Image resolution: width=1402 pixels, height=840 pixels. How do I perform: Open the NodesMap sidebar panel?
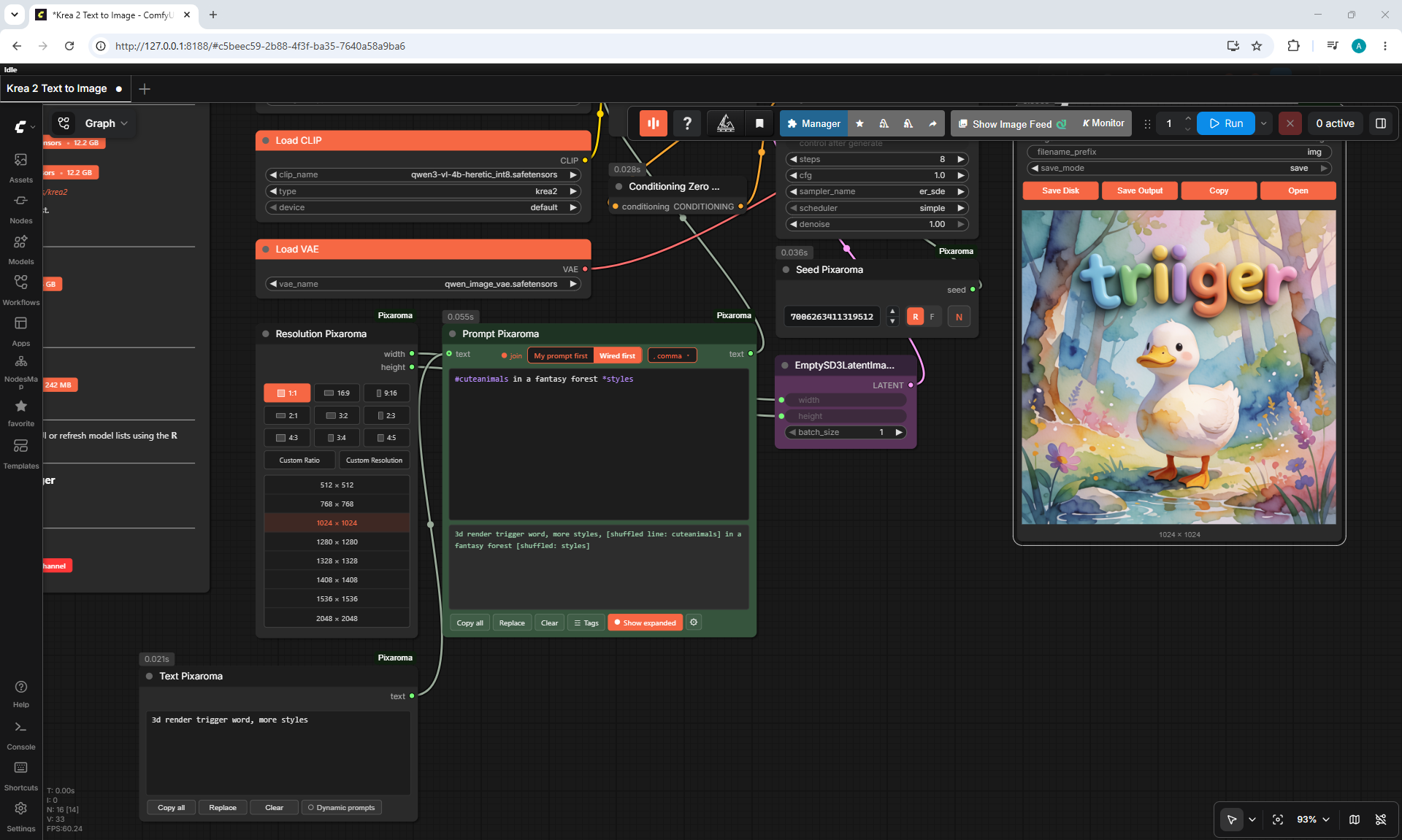click(20, 371)
